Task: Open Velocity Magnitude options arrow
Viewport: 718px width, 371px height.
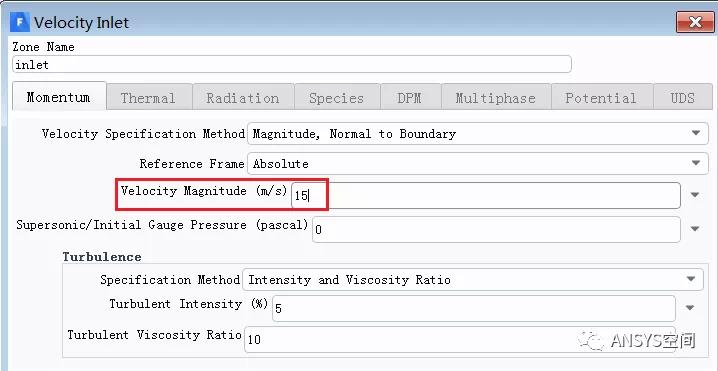Action: point(695,195)
